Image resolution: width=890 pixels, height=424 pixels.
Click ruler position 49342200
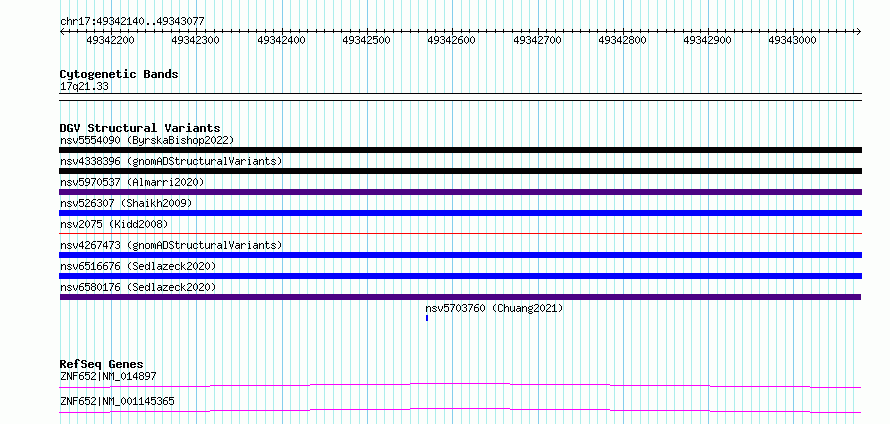point(110,40)
